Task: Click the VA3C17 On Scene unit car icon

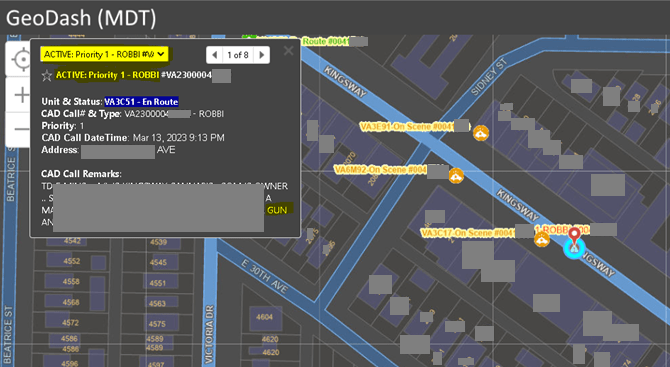Action: coord(542,239)
